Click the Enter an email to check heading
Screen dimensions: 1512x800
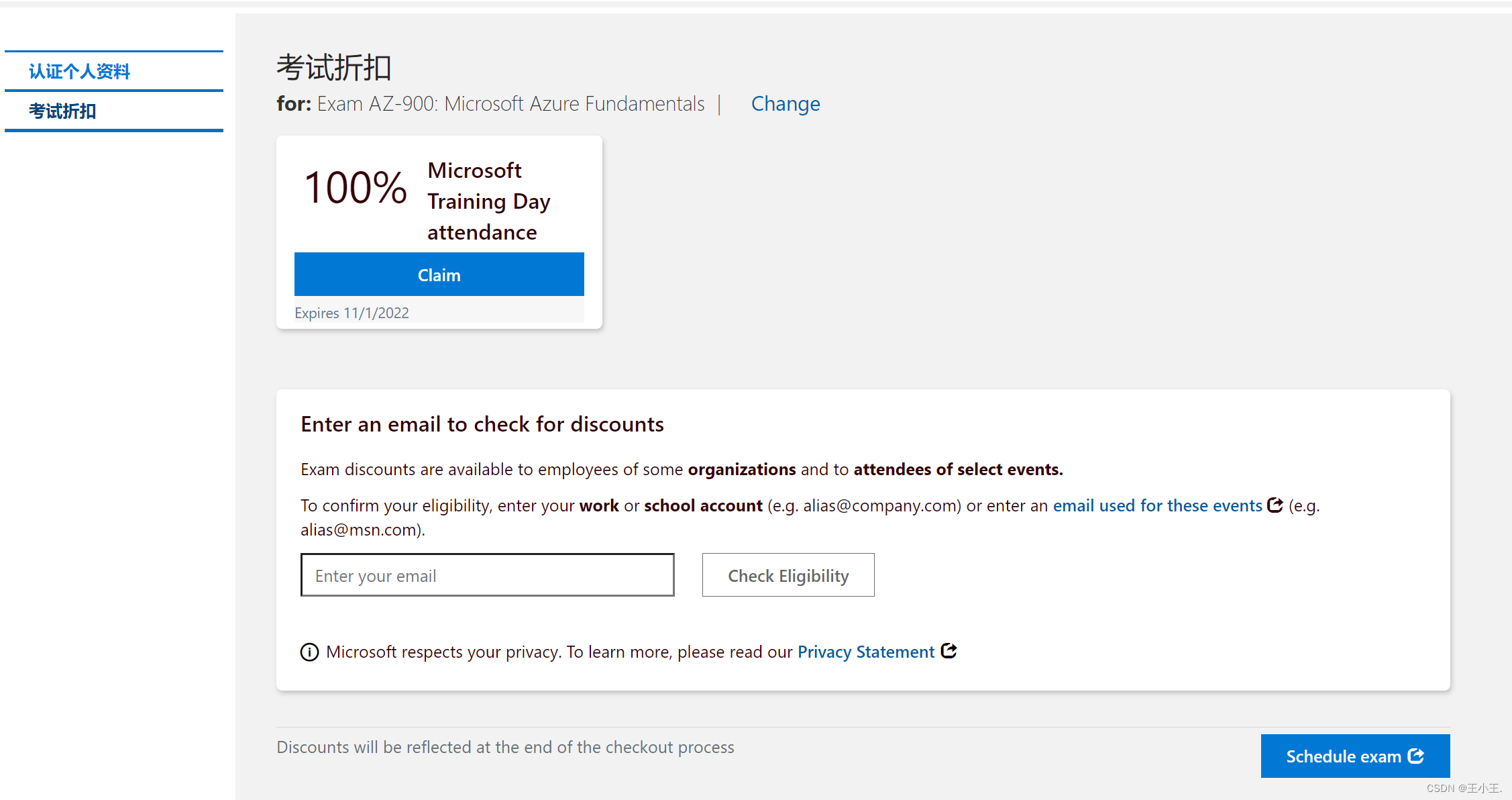coord(482,424)
